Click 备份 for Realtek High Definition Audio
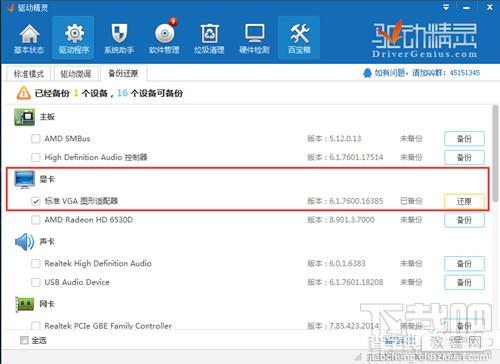The image size is (500, 364). 464,264
